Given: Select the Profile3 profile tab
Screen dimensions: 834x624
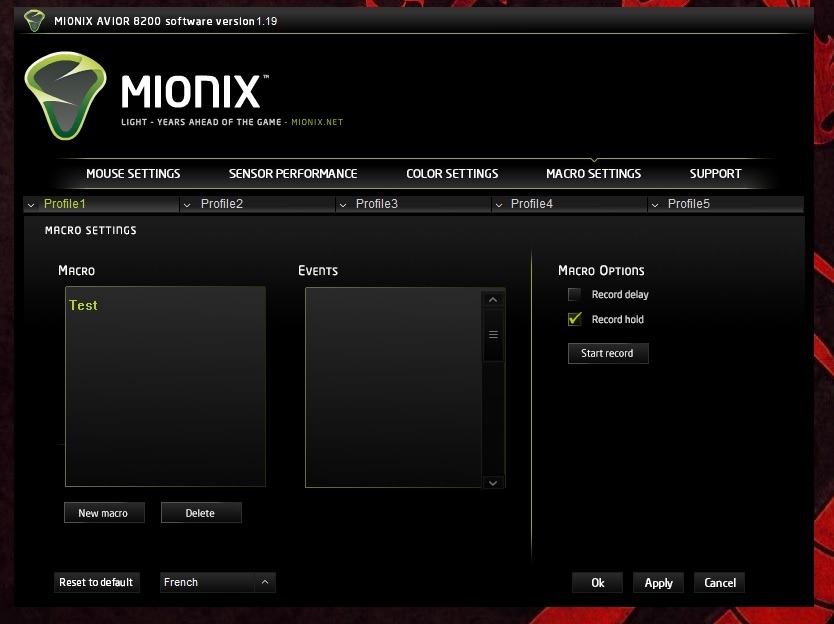Looking at the screenshot, I should (x=414, y=204).
